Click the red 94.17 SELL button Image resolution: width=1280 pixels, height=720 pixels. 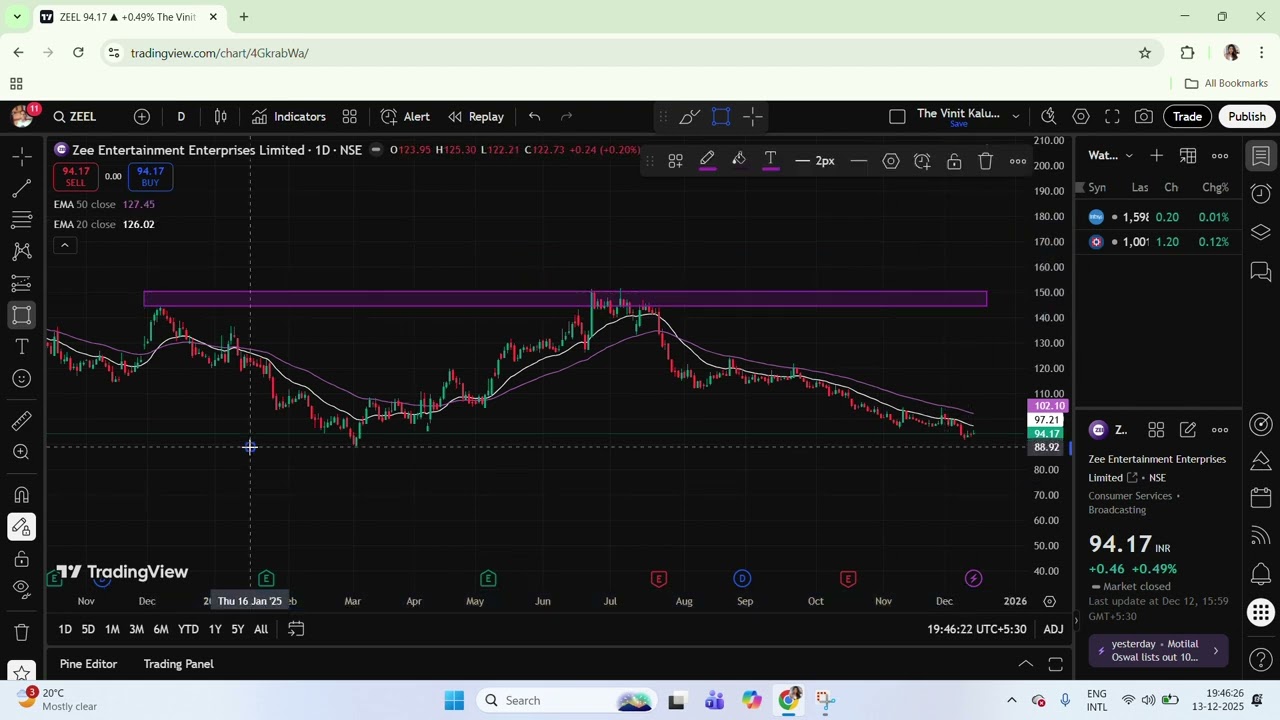[x=75, y=177]
